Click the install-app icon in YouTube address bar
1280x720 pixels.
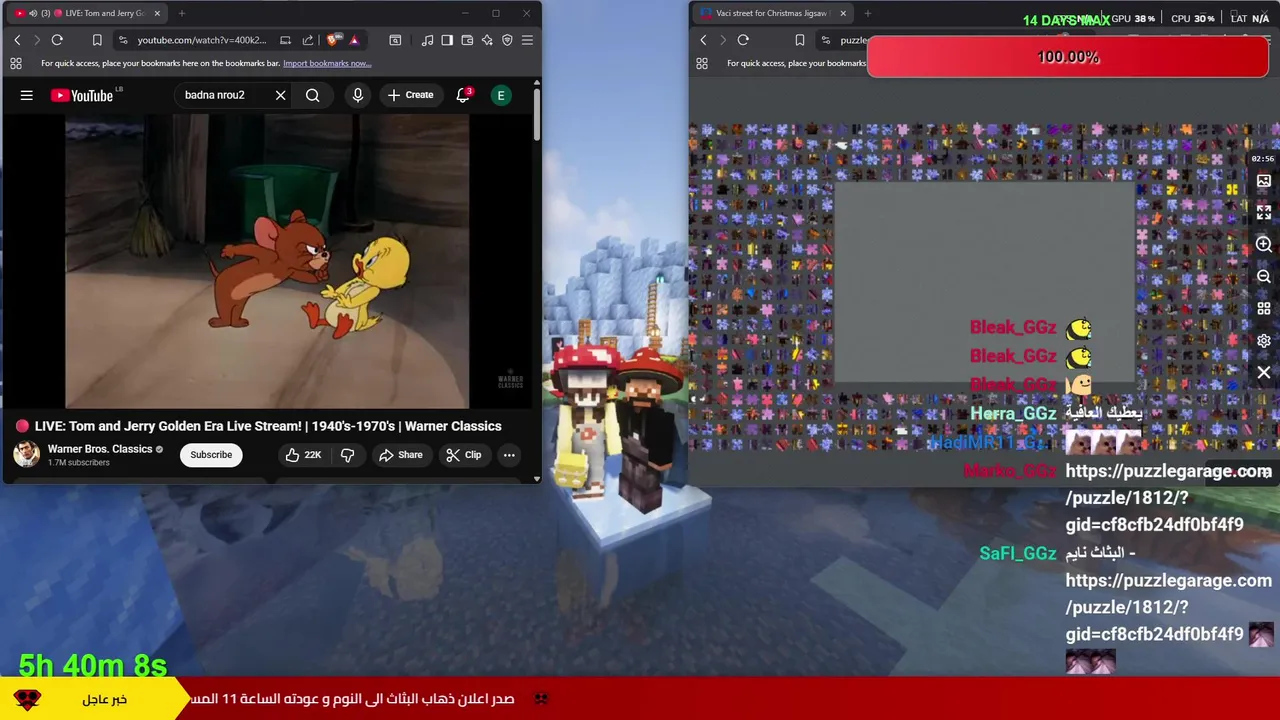(x=285, y=40)
